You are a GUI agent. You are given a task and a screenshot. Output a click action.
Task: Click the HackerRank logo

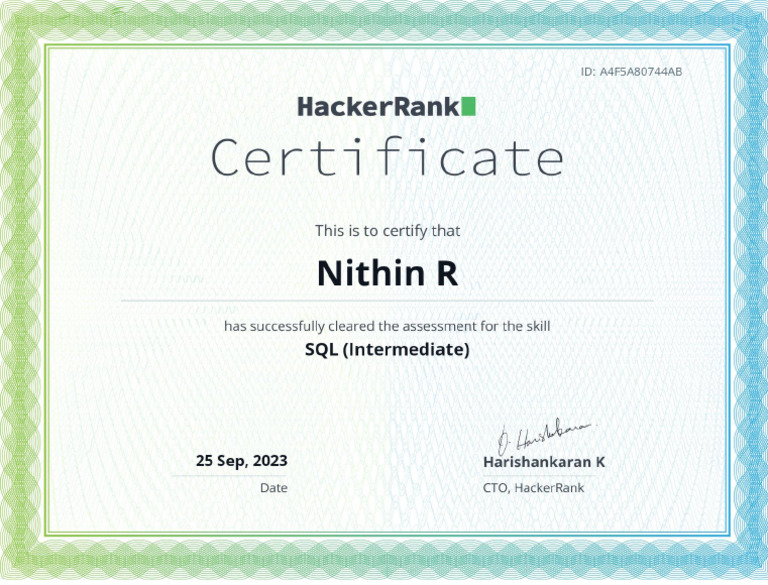tap(386, 106)
